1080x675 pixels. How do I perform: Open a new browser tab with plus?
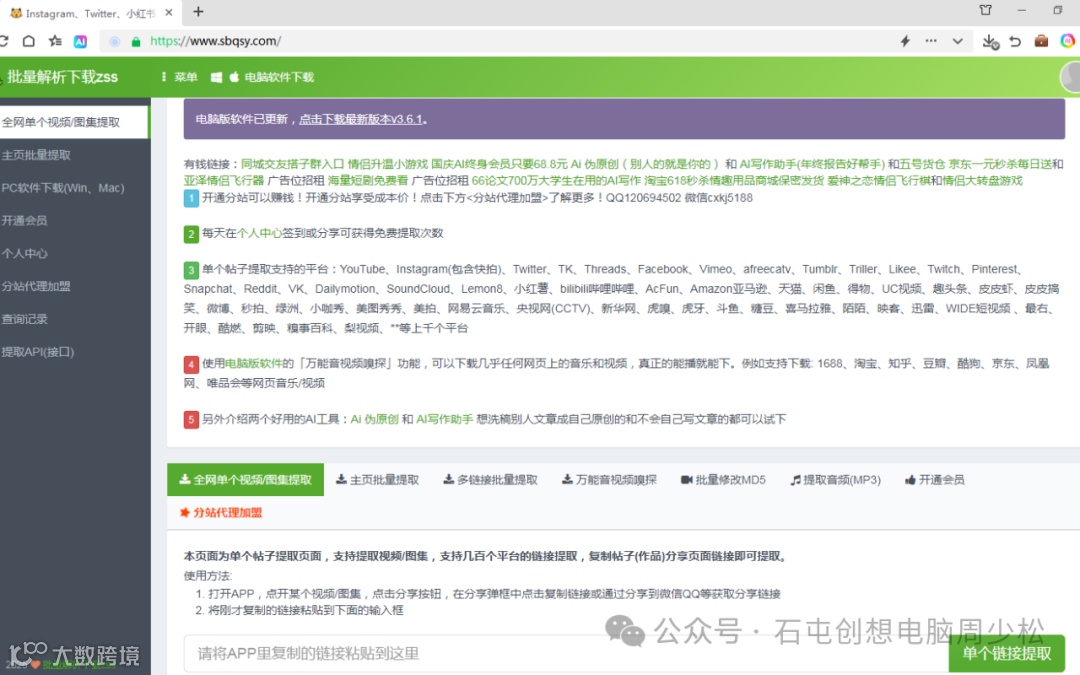tap(198, 12)
